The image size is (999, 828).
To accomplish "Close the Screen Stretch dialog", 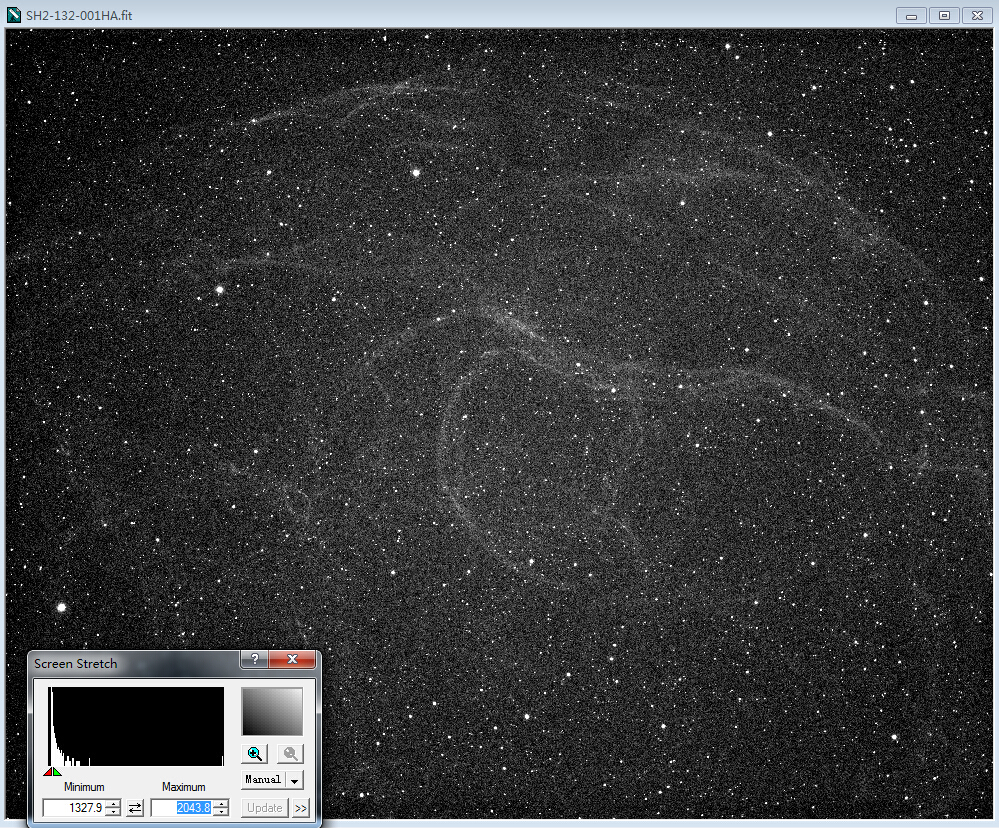I will (292, 659).
